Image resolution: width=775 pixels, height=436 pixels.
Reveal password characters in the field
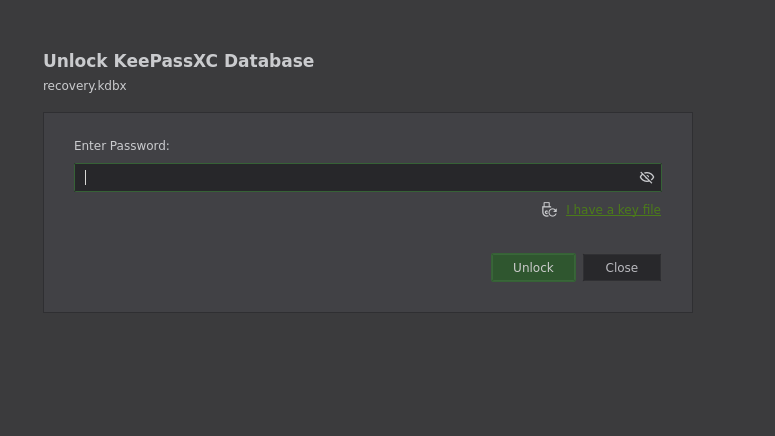647,177
